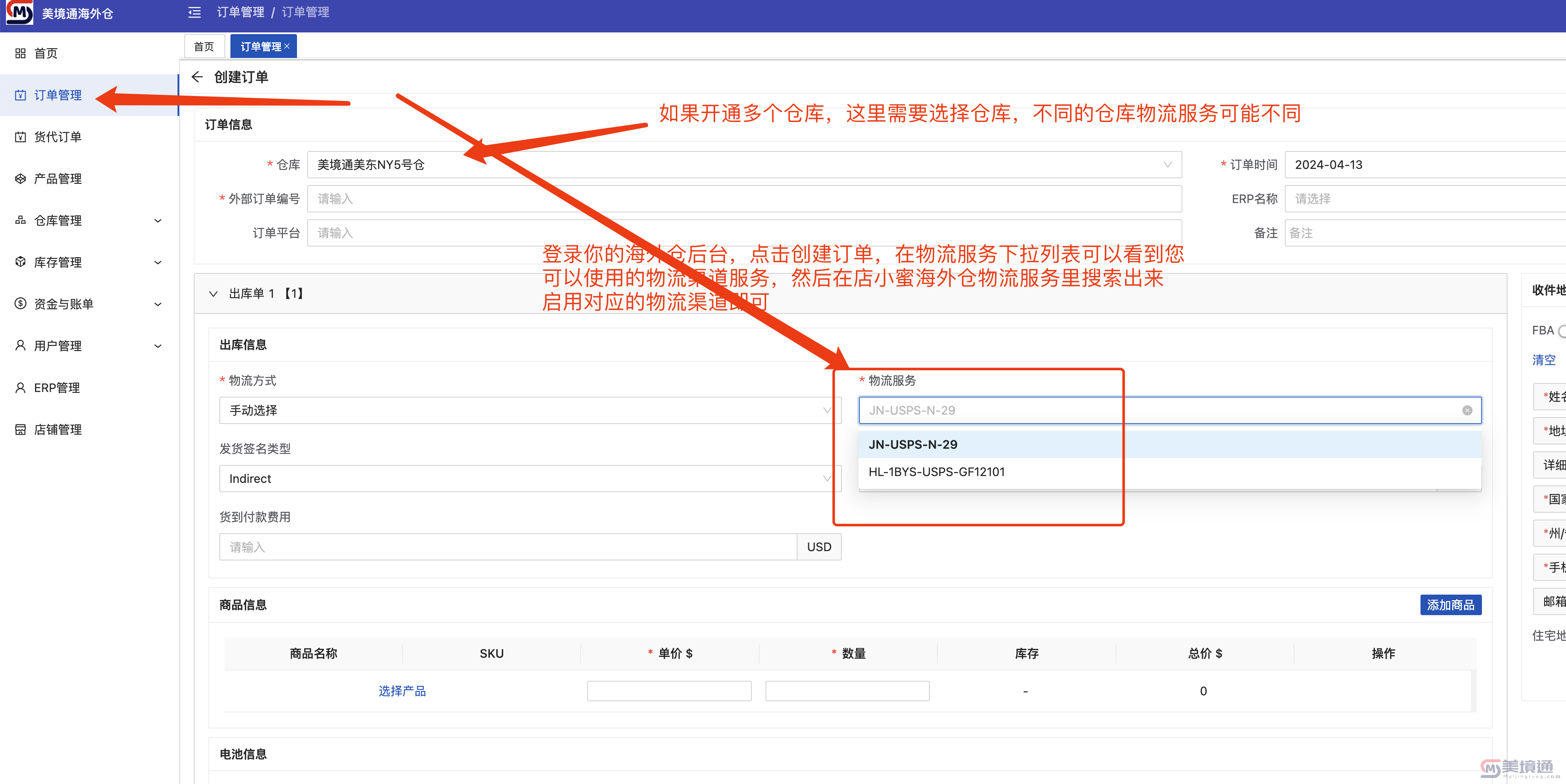Open 店铺管理 in the sidebar
Image resolution: width=1566 pixels, height=784 pixels.
coord(89,430)
